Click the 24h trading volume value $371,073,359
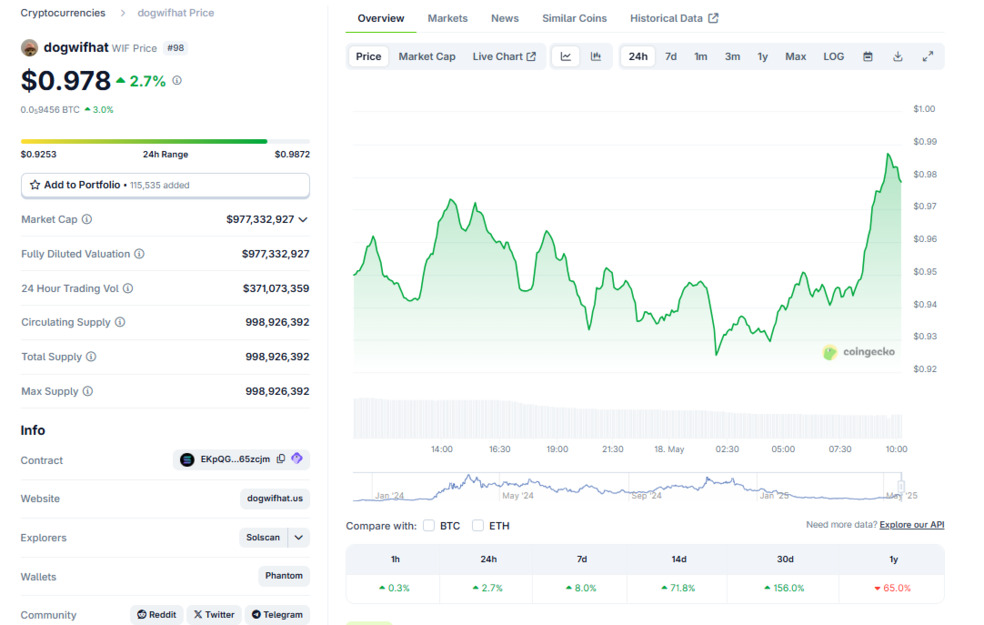Screen dimensions: 984x625 click(276, 288)
